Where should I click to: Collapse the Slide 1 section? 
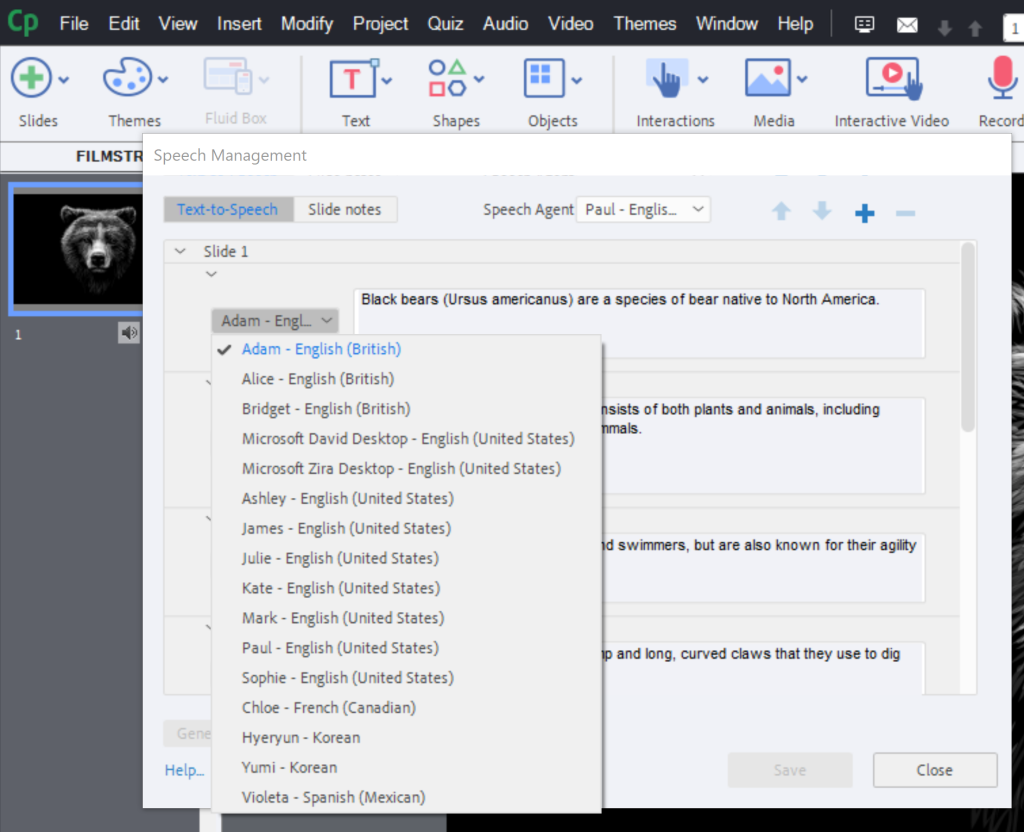[x=180, y=252]
